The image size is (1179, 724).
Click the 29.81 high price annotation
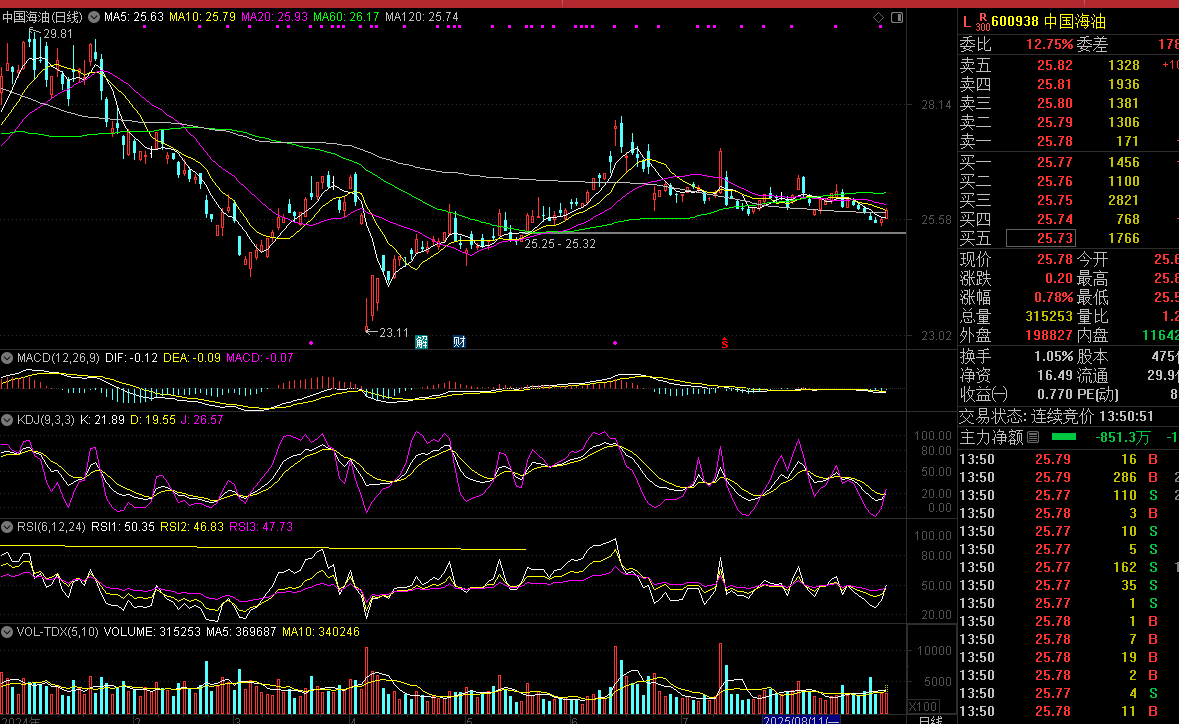57,34
